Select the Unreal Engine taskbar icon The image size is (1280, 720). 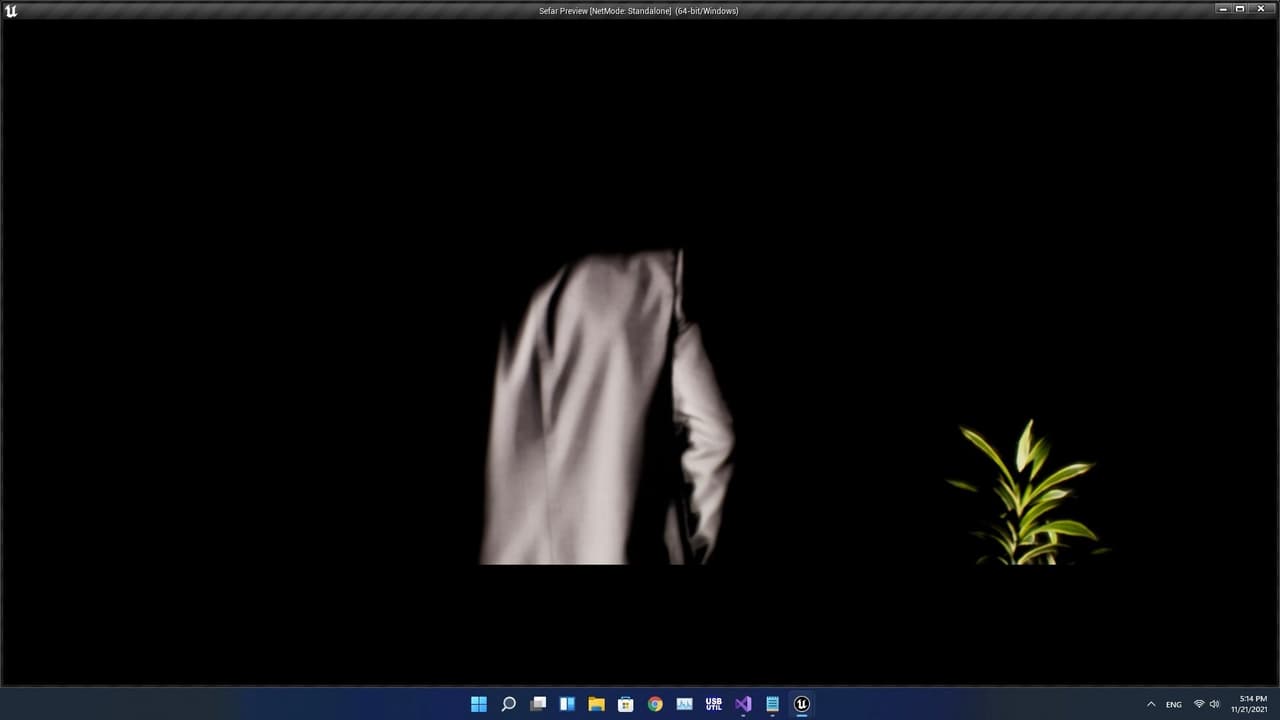(x=801, y=704)
